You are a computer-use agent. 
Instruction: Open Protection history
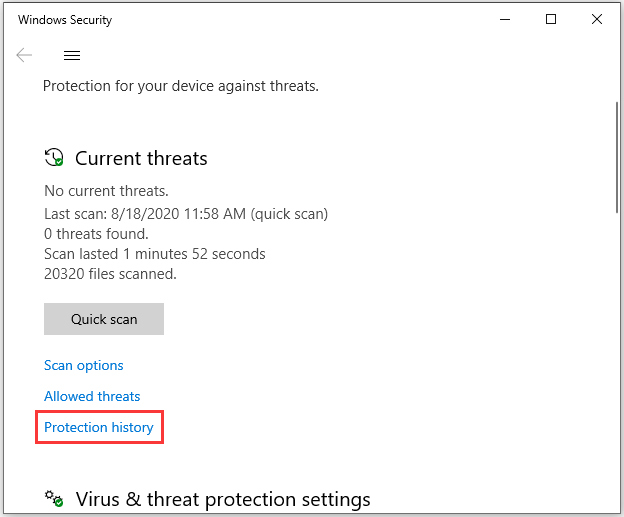(99, 428)
